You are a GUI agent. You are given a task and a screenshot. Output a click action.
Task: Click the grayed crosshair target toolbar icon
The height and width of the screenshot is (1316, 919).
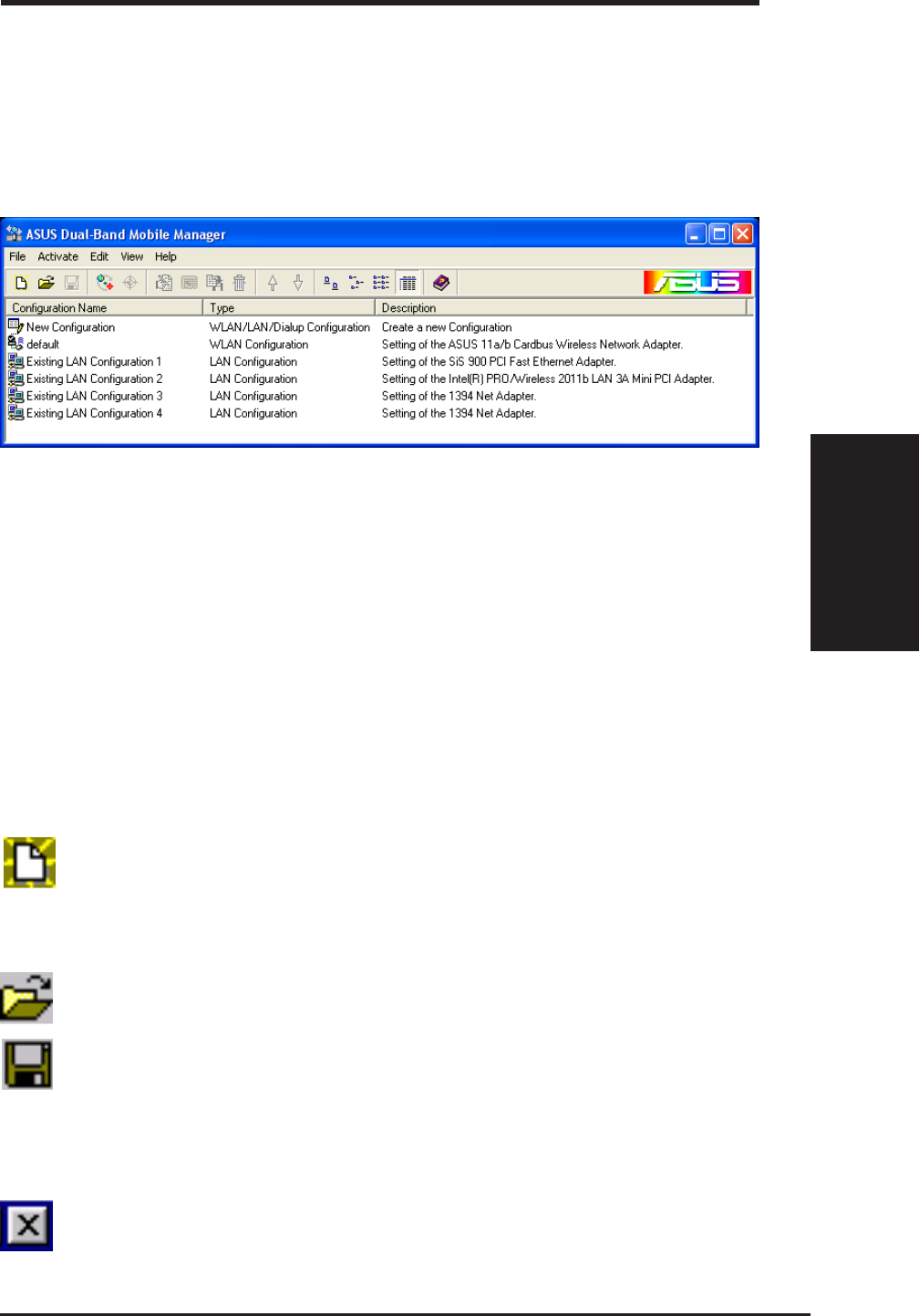pyautogui.click(x=130, y=283)
